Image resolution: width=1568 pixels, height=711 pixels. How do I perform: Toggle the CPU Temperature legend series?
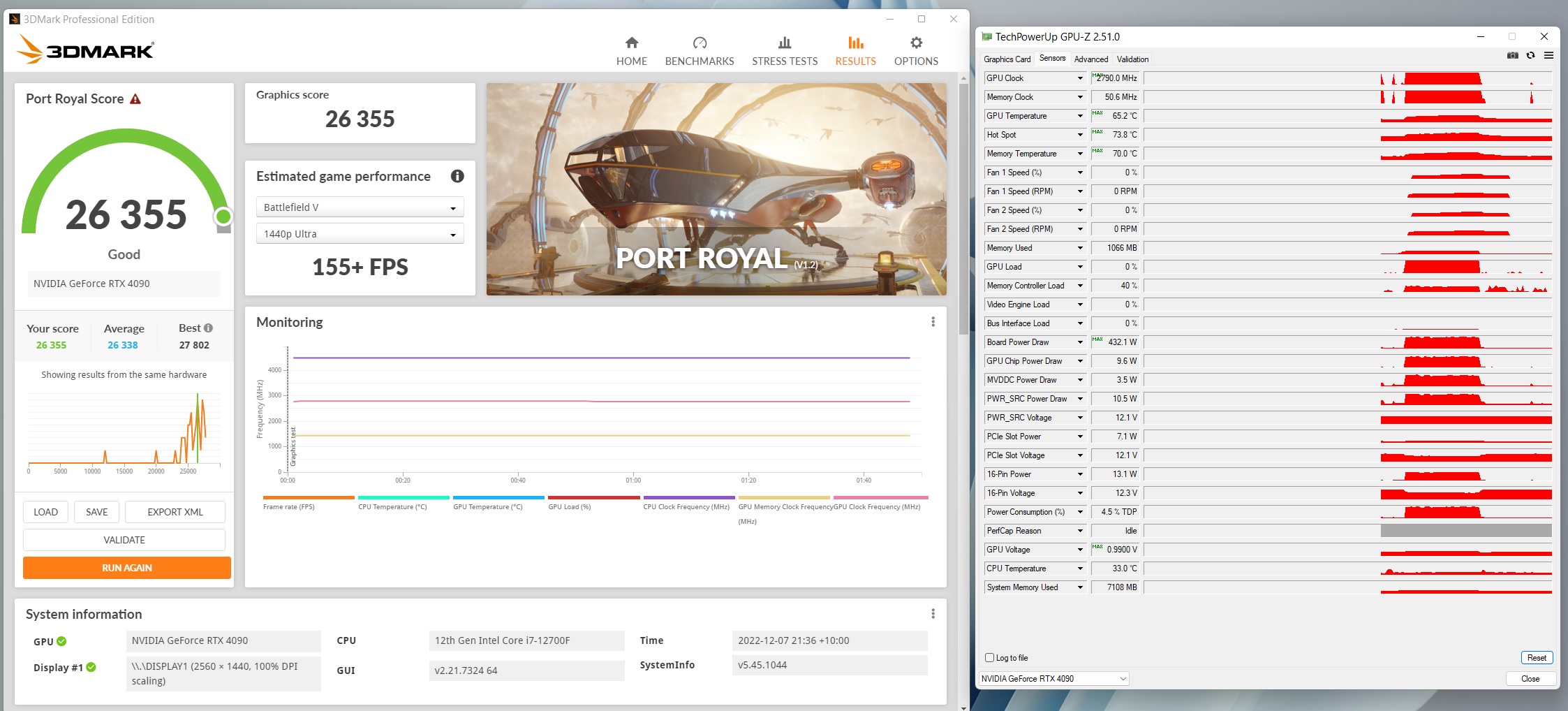point(403,503)
